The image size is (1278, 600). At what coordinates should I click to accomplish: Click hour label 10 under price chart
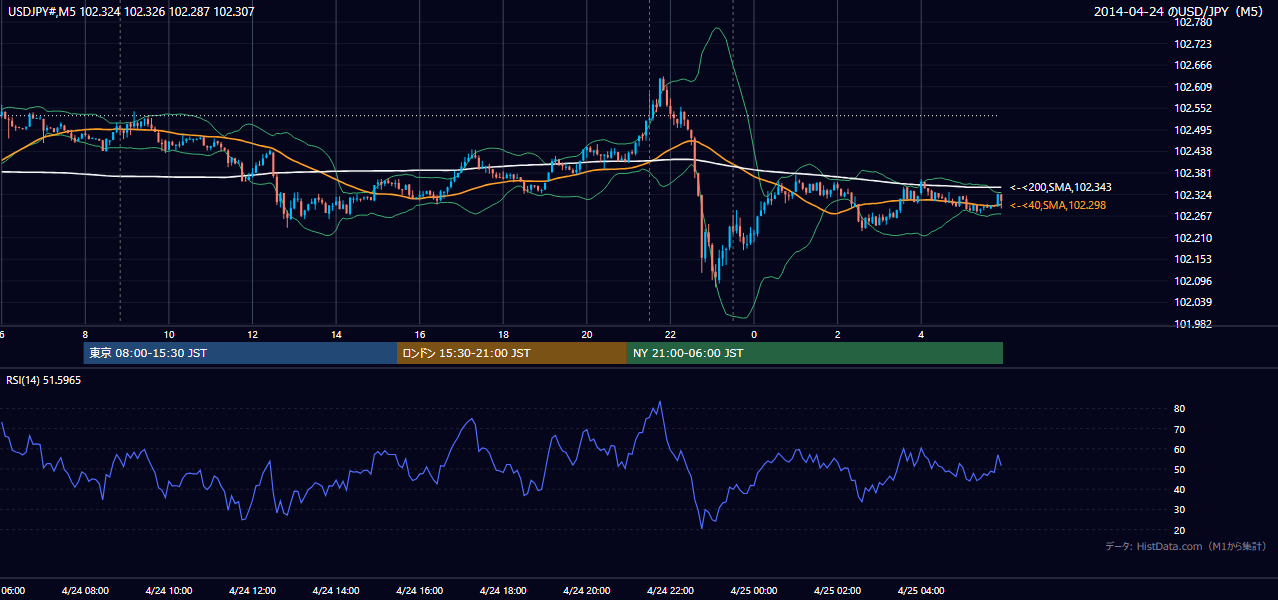[169, 334]
